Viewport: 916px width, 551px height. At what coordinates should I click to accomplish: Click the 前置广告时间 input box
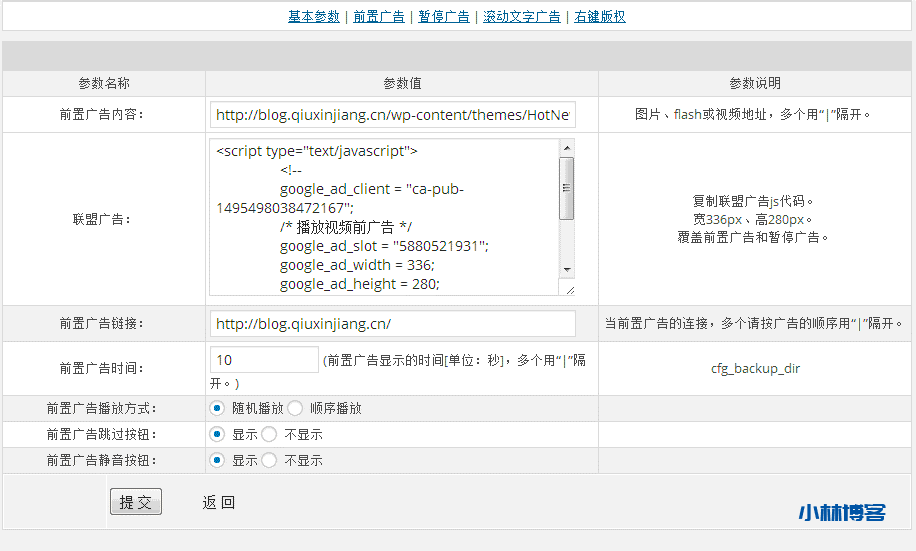[x=264, y=360]
